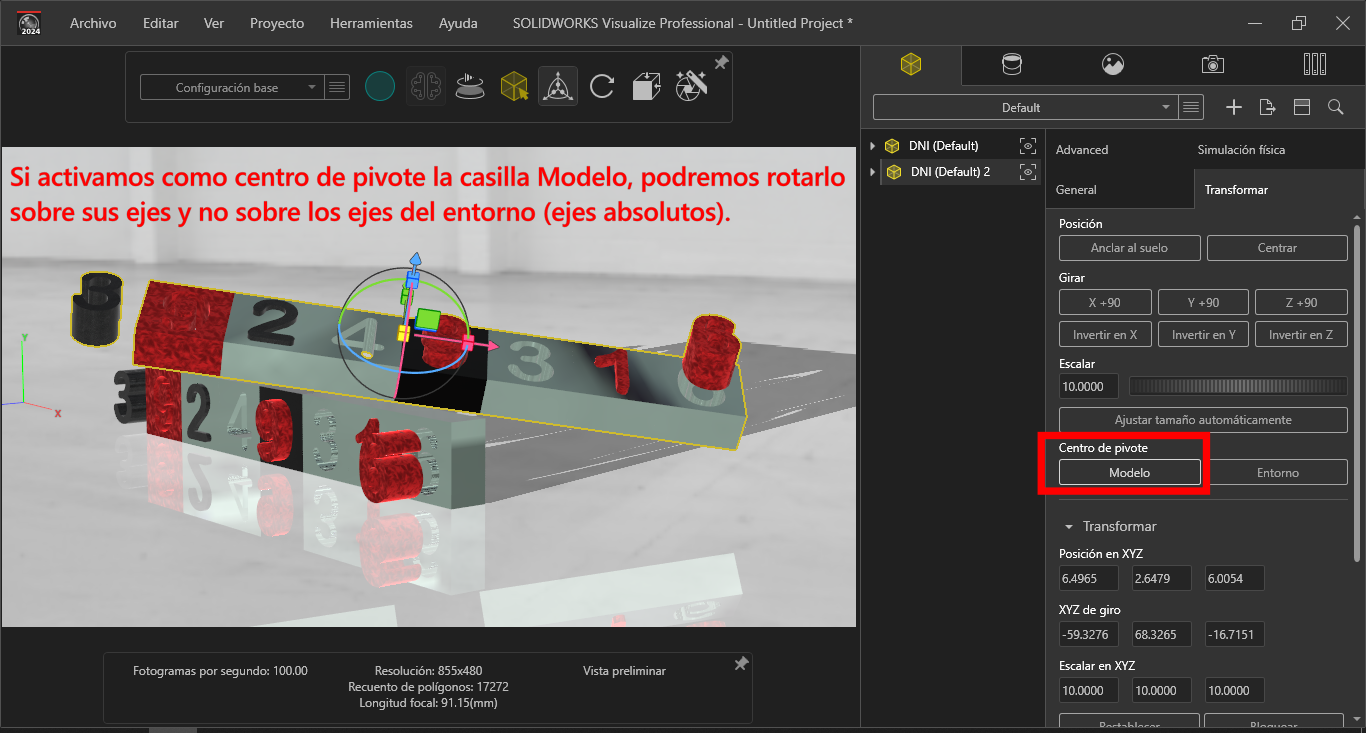The height and width of the screenshot is (733, 1366).
Task: Open the Scenes tab with landscape icon
Action: click(1113, 65)
